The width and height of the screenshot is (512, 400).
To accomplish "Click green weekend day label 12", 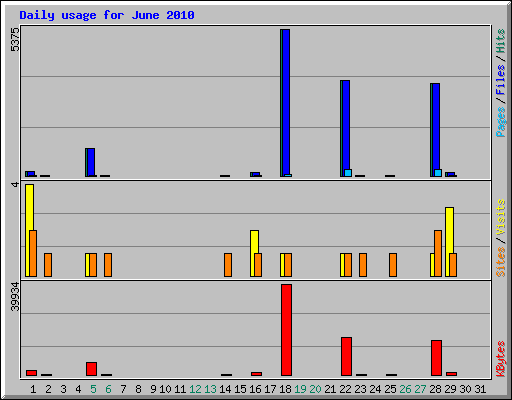I will [x=195, y=389].
